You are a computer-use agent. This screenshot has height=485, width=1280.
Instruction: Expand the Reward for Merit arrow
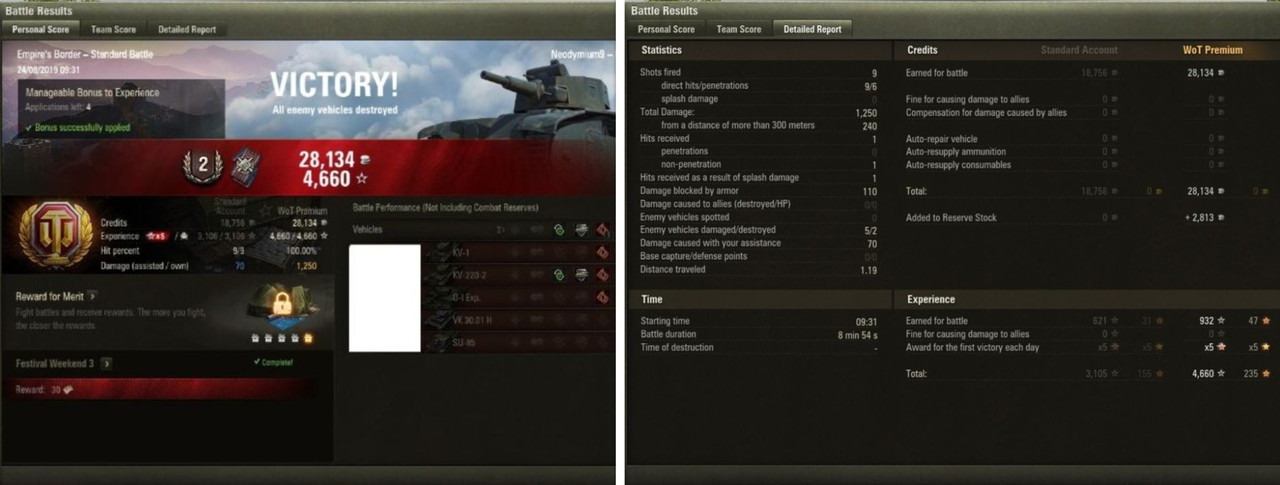(92, 296)
